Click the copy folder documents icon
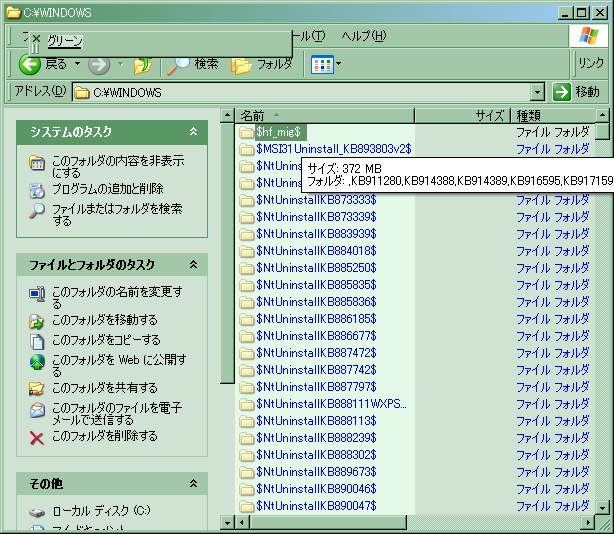Screen dimensions: 614x534 coord(37,341)
